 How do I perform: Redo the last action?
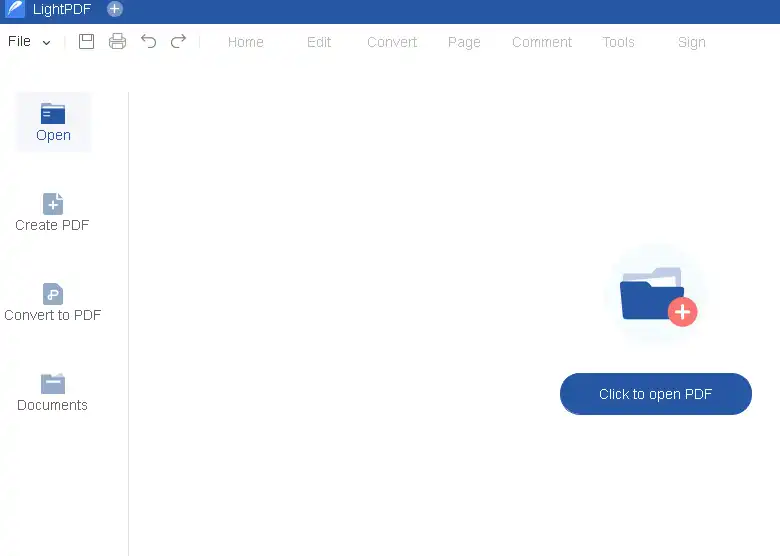[x=178, y=42]
